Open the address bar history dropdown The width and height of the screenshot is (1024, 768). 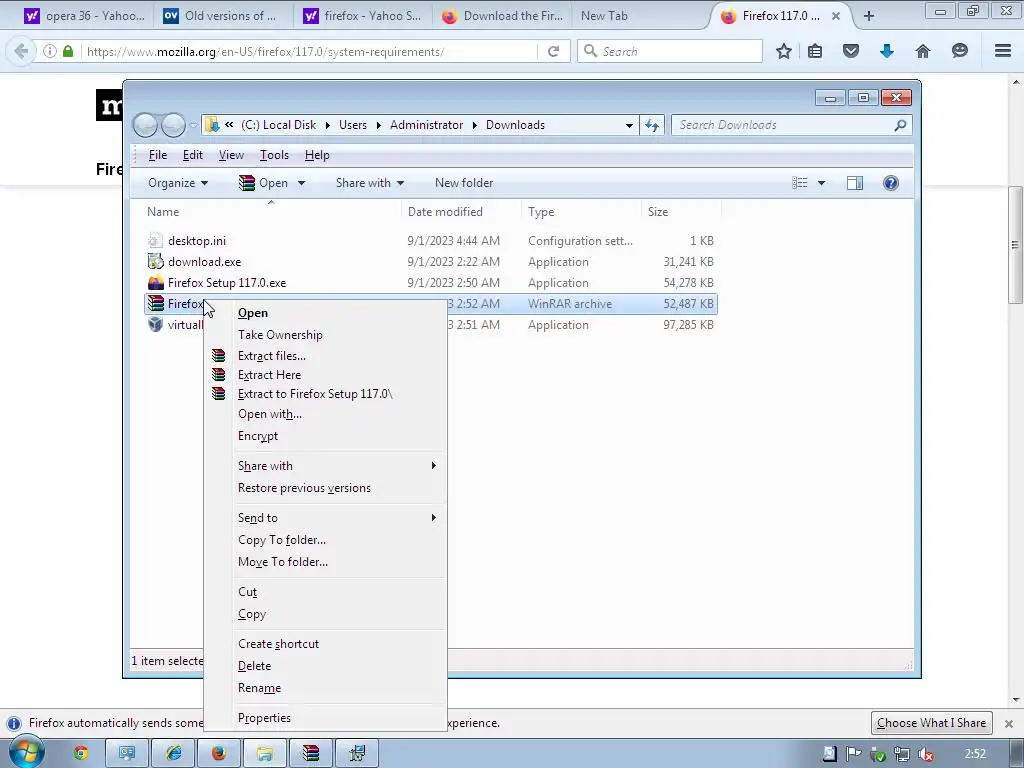coord(629,125)
